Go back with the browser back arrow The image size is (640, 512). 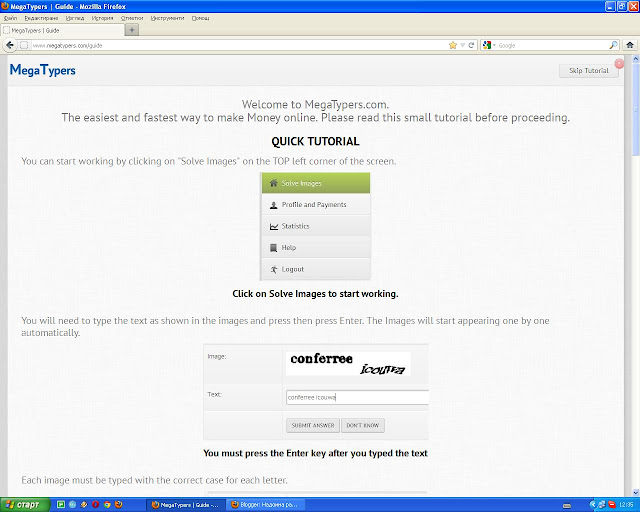[10, 45]
